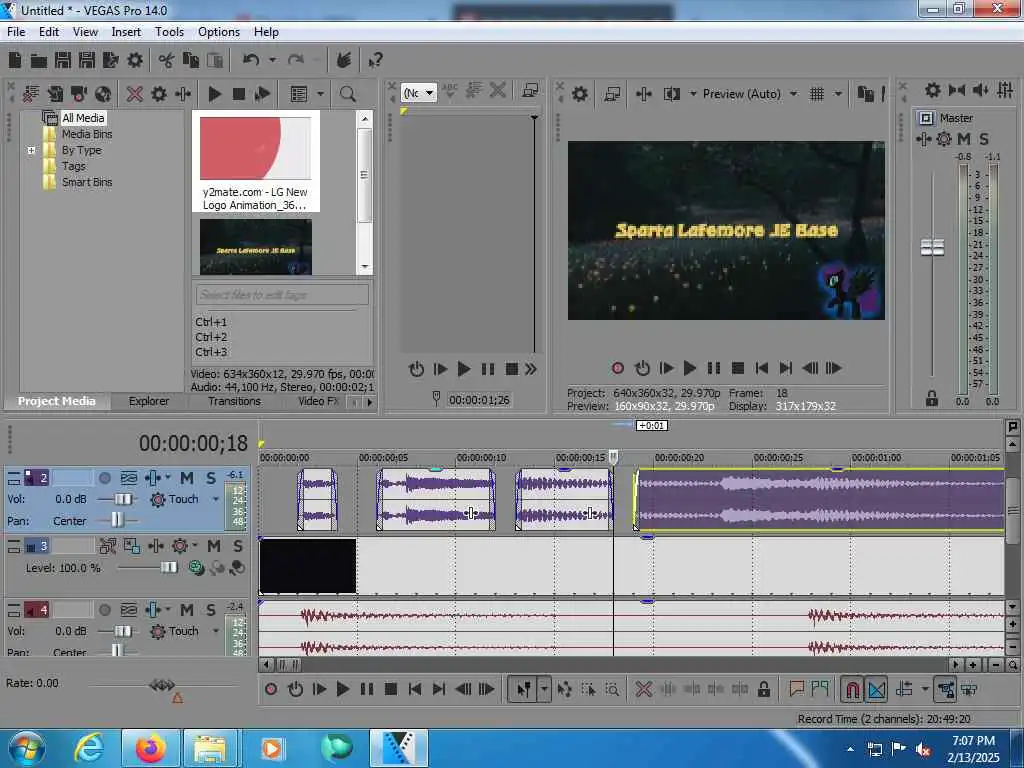The height and width of the screenshot is (768, 1024).
Task: Click the Select files to edit tags field
Action: point(282,295)
